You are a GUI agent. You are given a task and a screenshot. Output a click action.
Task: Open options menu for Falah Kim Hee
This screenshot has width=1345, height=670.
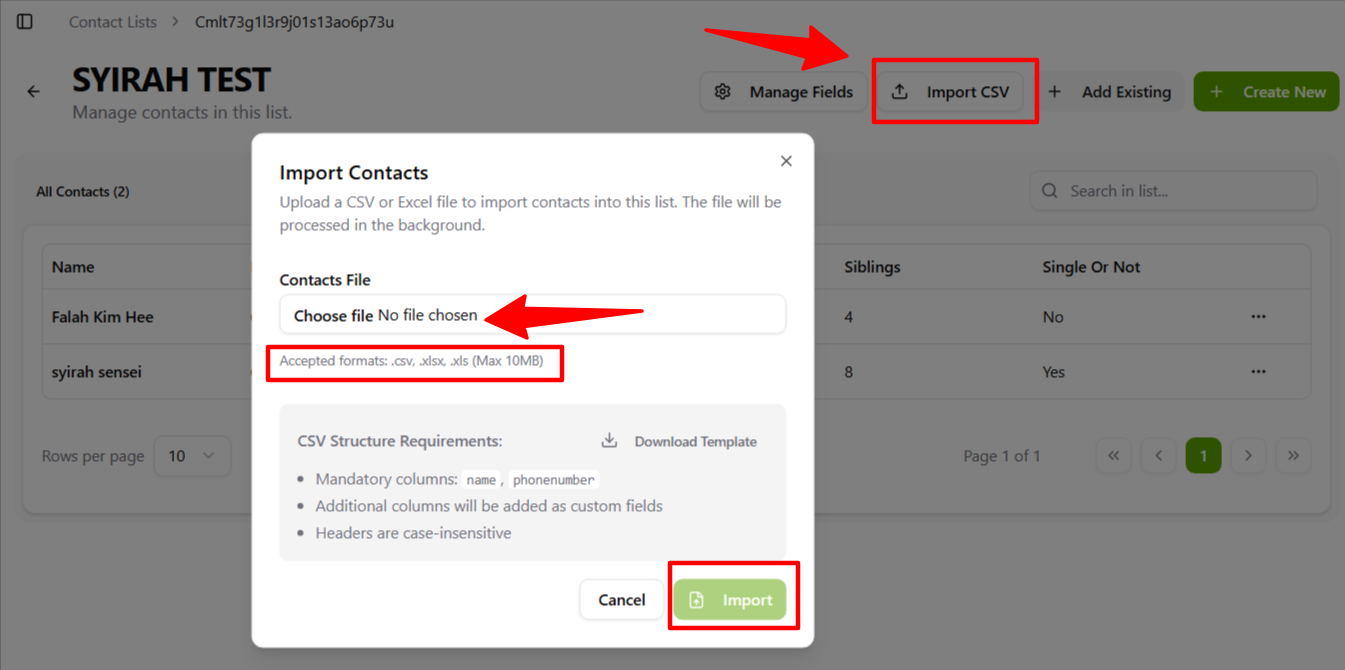pyautogui.click(x=1258, y=317)
